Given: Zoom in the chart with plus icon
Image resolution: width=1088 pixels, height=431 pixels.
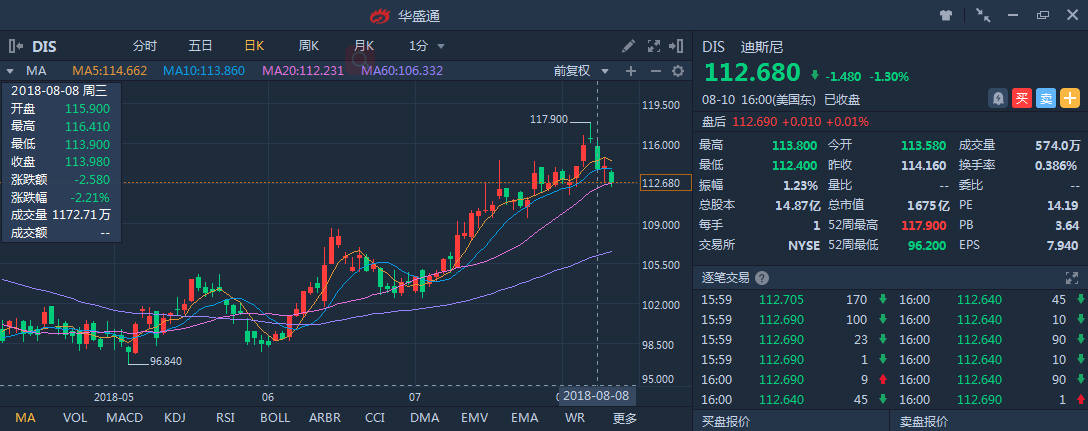Looking at the screenshot, I should click(x=631, y=71).
